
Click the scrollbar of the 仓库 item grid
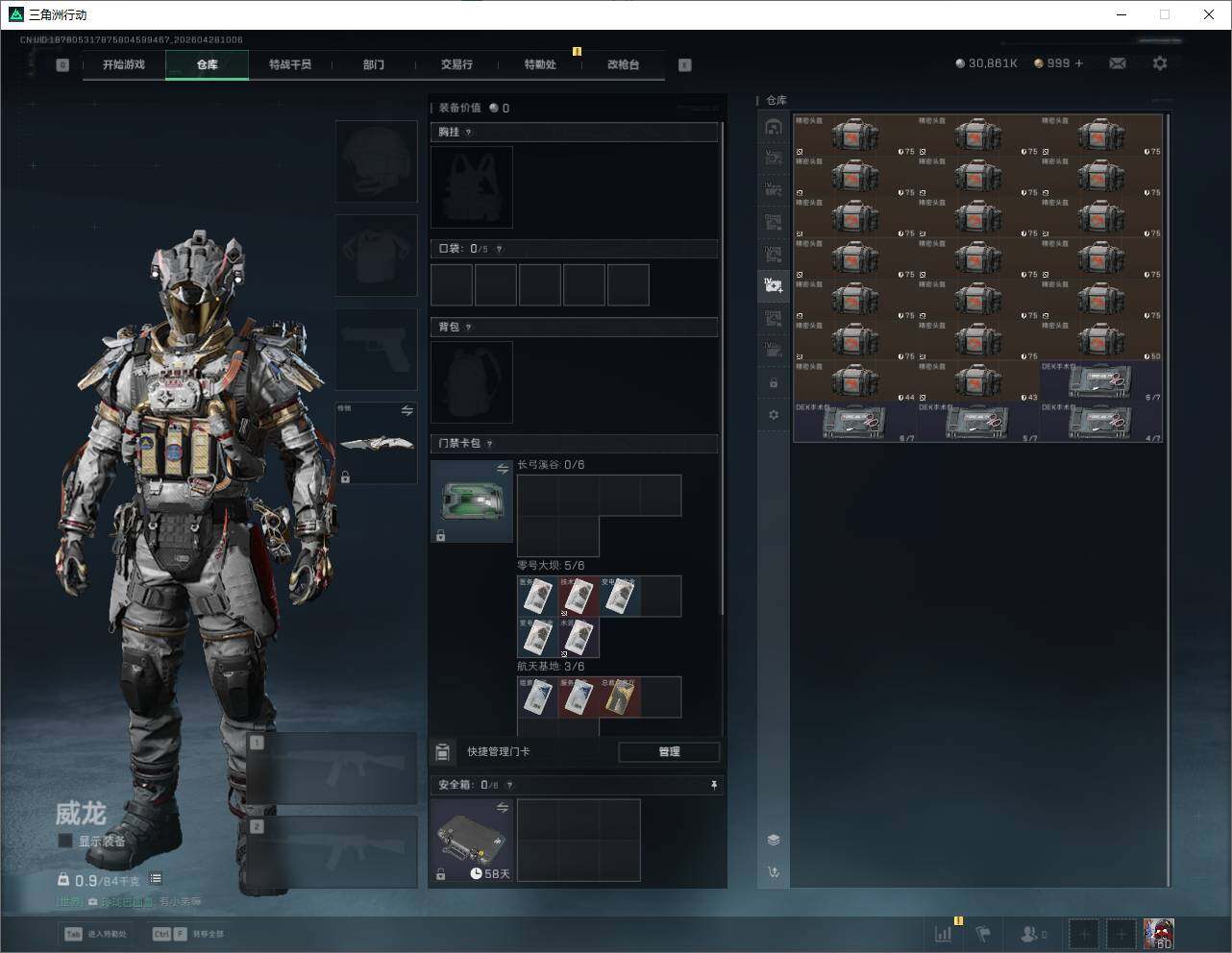point(1169,500)
